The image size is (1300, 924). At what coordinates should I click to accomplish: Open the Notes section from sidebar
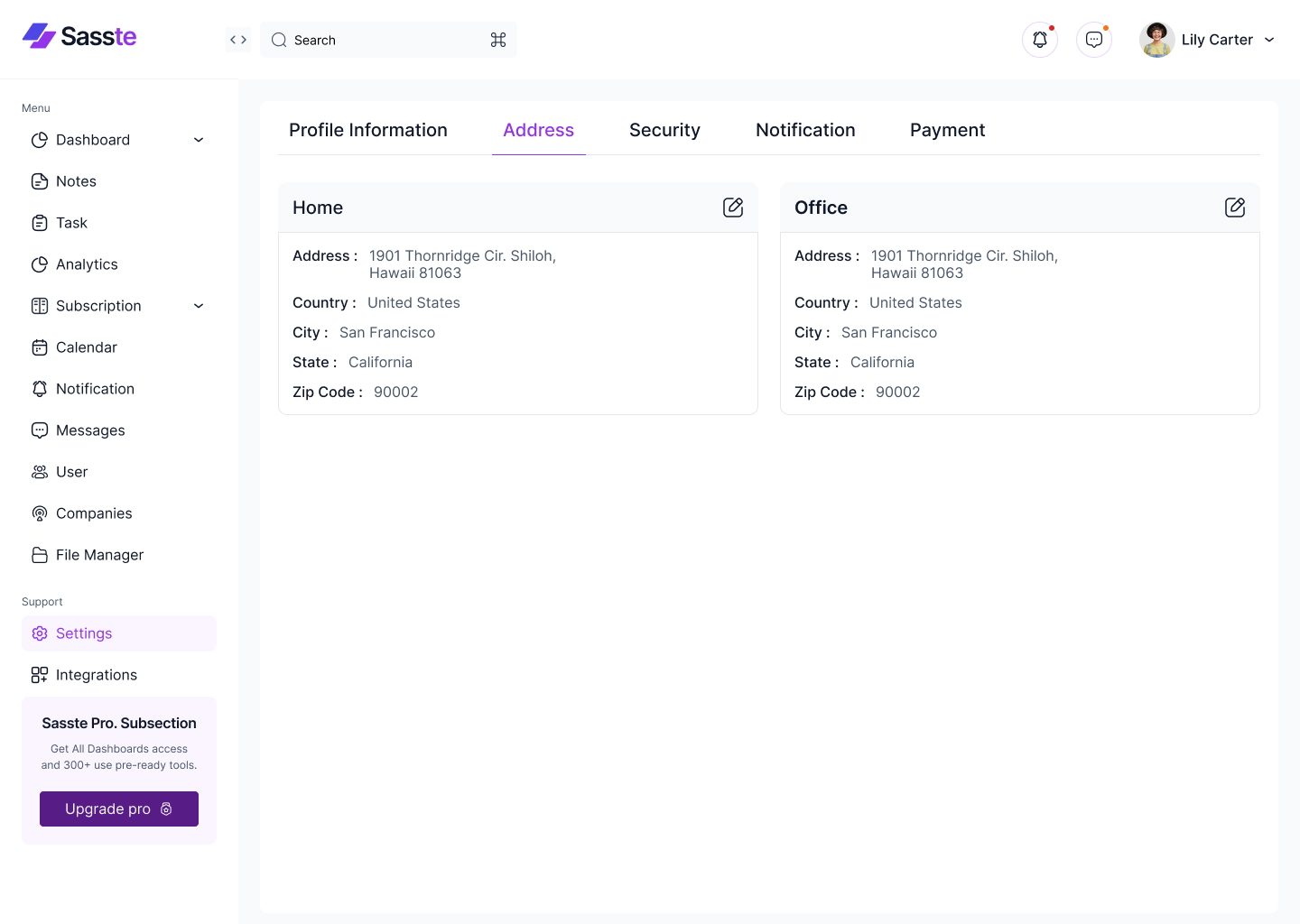[x=76, y=180]
